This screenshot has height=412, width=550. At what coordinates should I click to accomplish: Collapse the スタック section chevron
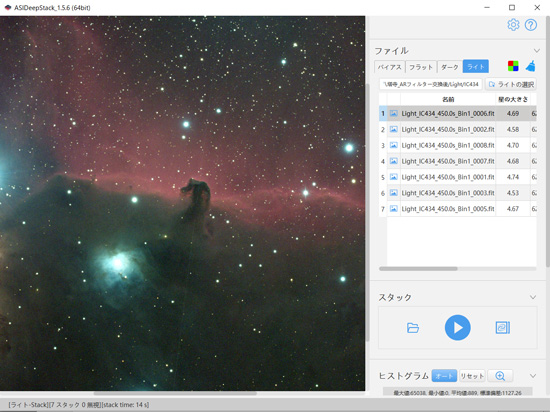[533, 297]
